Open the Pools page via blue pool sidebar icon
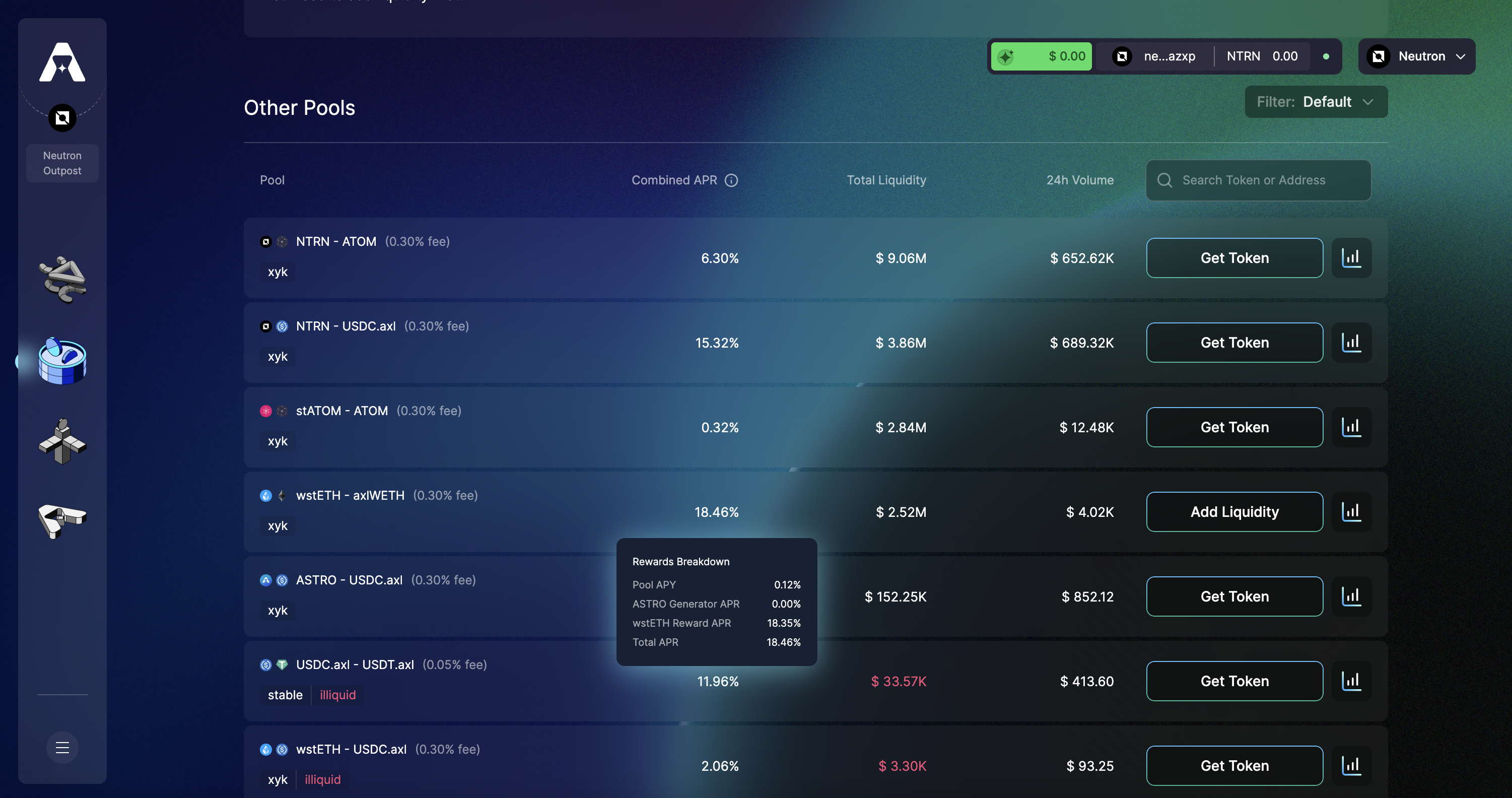This screenshot has width=1512, height=798. 62,361
